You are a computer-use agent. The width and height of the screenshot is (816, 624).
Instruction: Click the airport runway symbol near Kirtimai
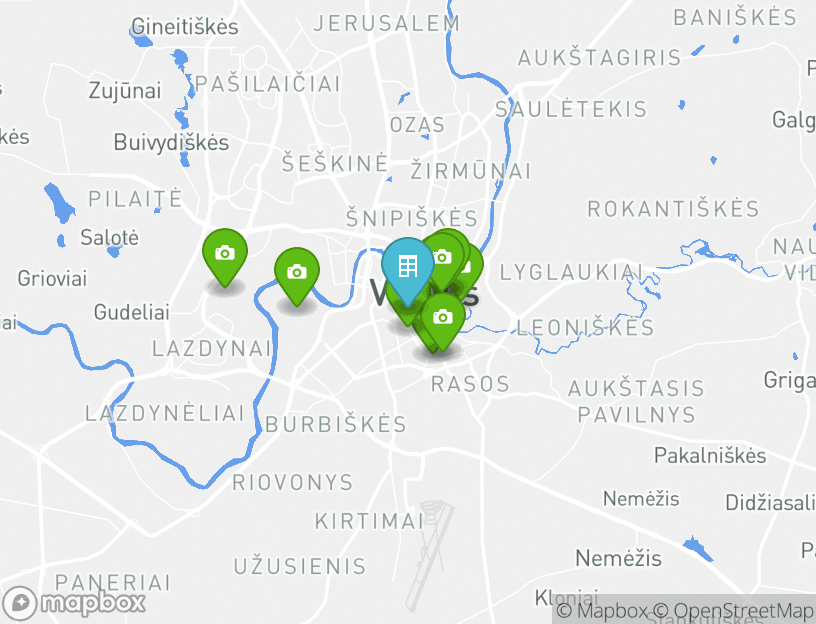(429, 554)
